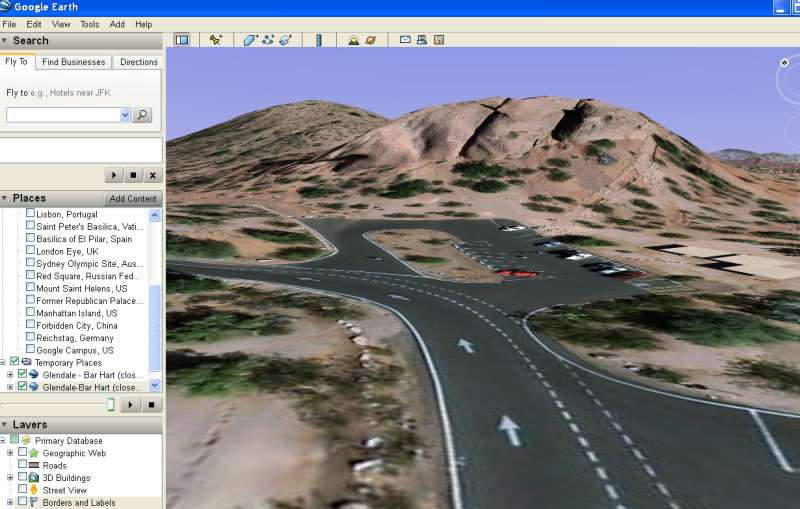Email the current view
The width and height of the screenshot is (800, 509).
(405, 39)
